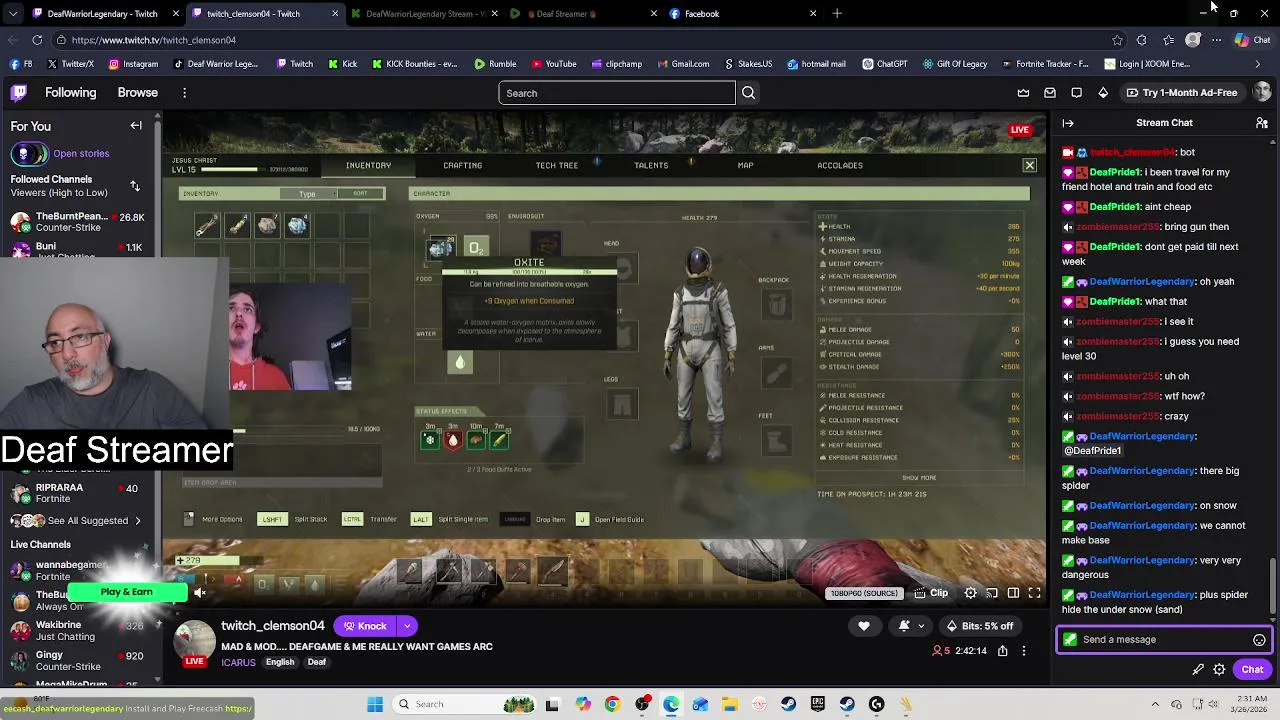1280x720 pixels.
Task: Click the Send a message chat box
Action: click(x=1163, y=640)
